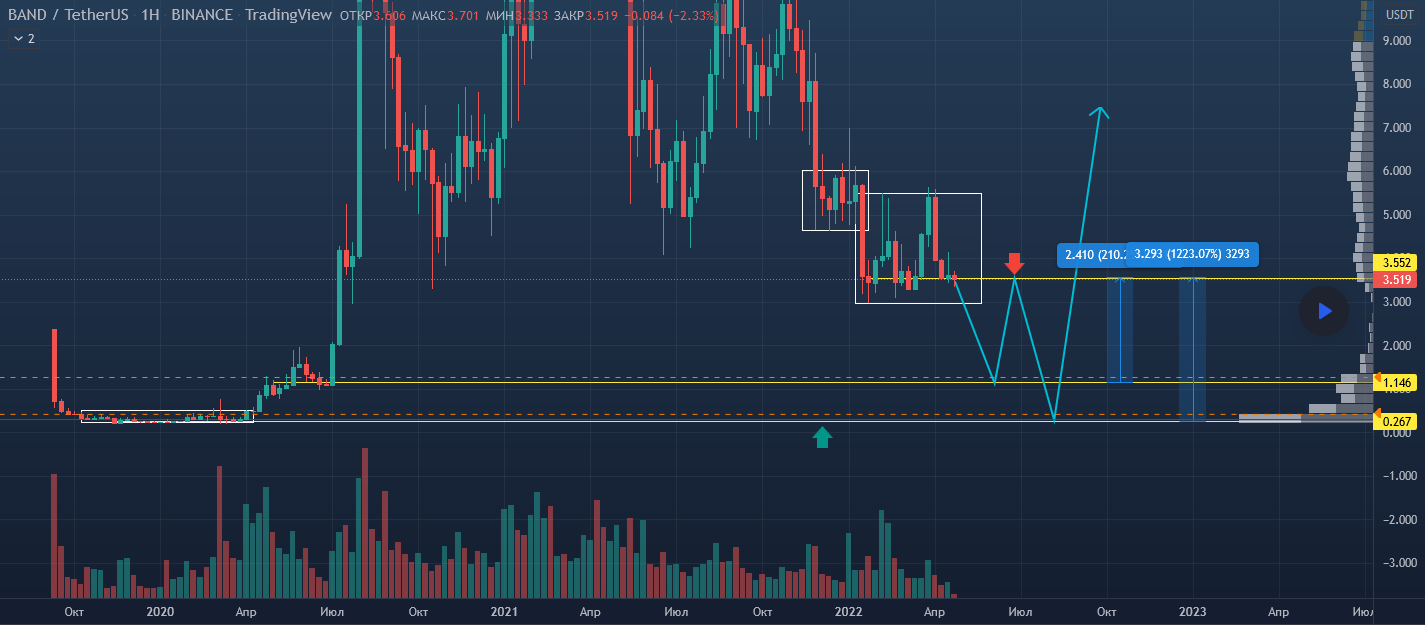Click the 6.000 price axis label
The image size is (1425, 625).
[1397, 171]
